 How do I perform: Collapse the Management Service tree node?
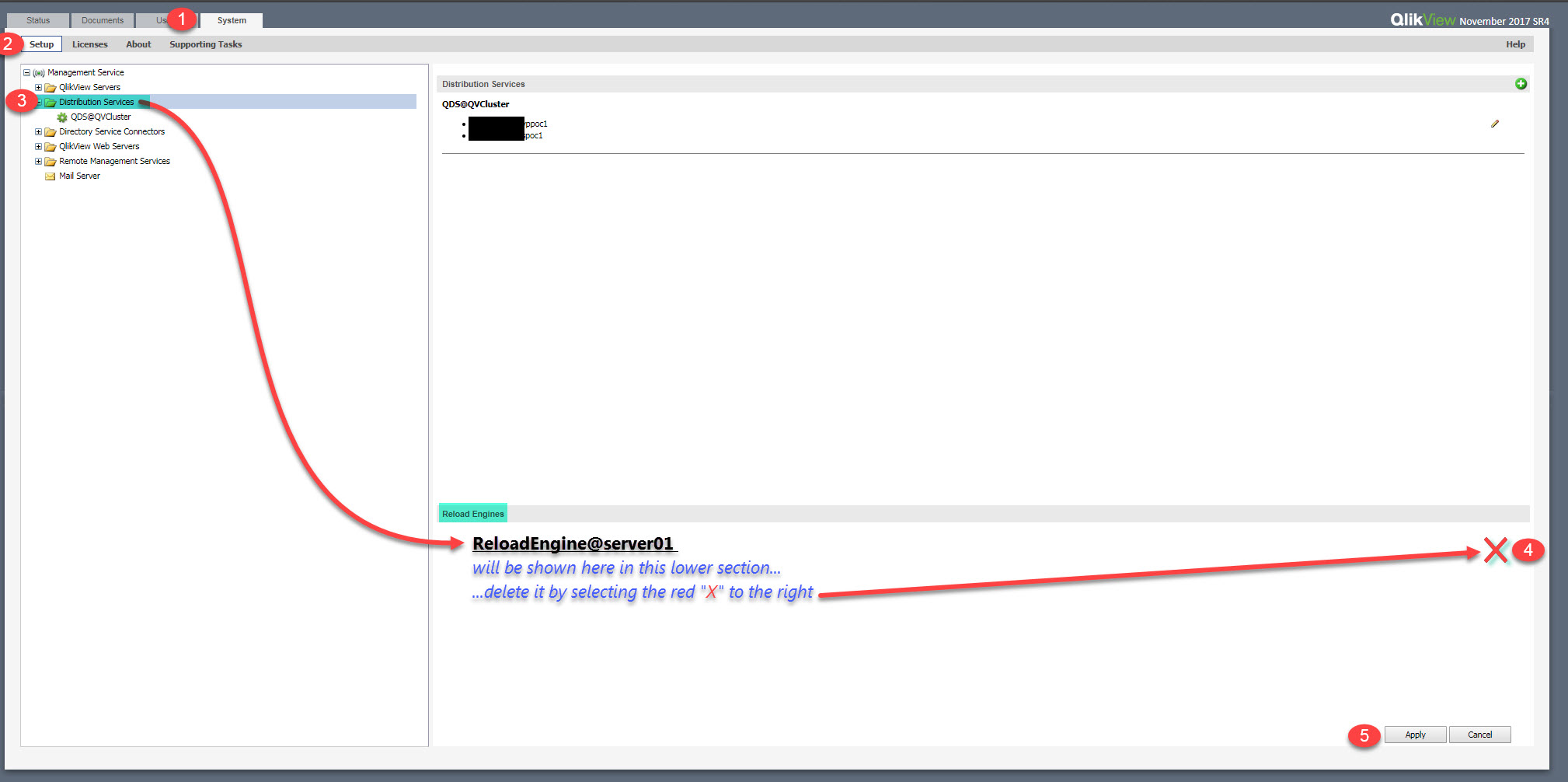point(26,72)
